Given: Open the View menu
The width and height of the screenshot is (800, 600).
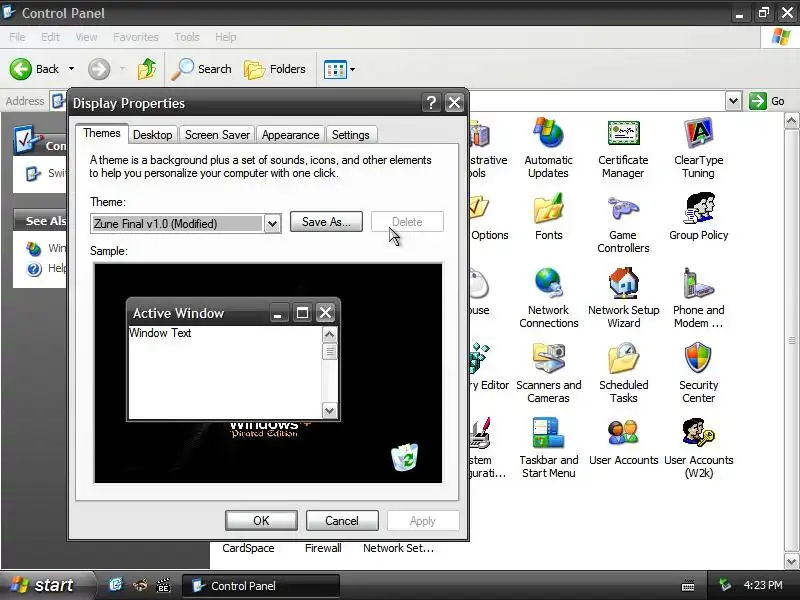Looking at the screenshot, I should pyautogui.click(x=86, y=37).
